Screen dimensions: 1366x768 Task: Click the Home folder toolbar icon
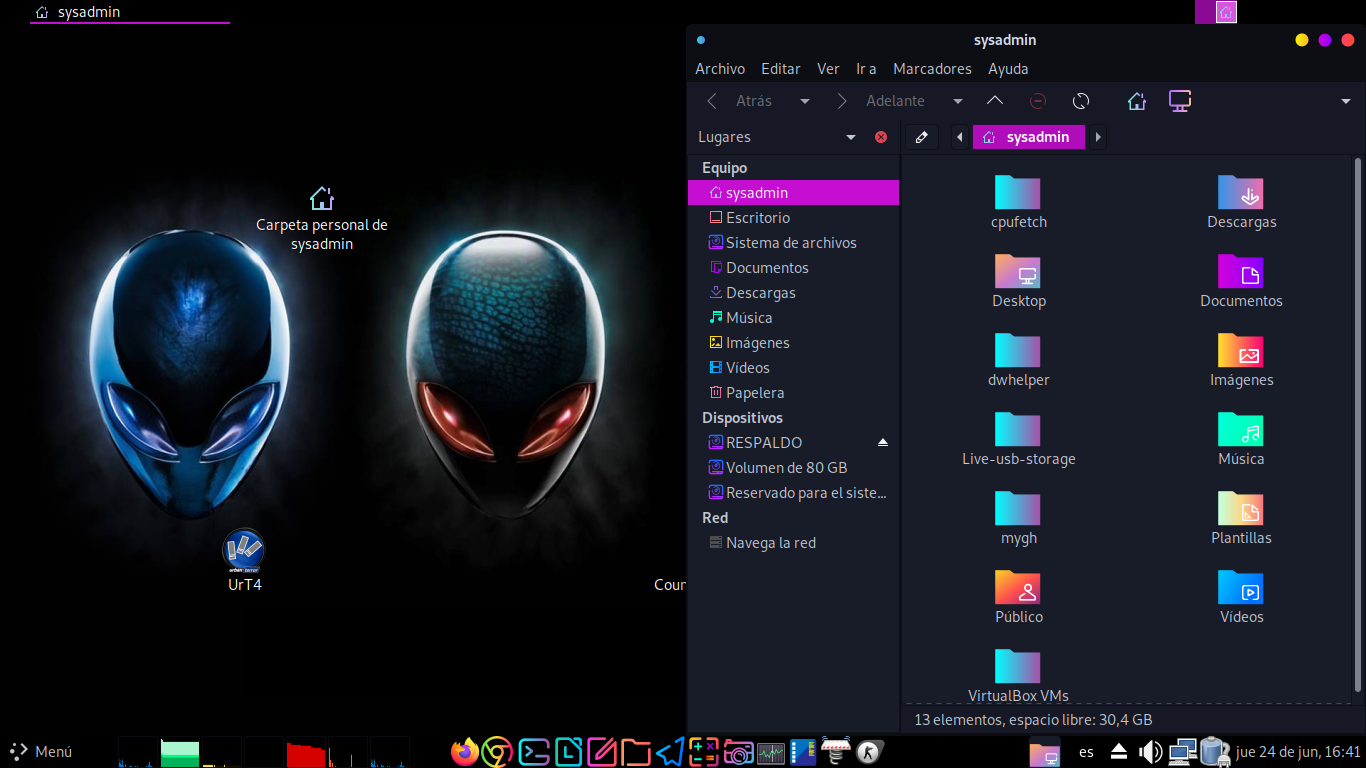[x=1136, y=101]
